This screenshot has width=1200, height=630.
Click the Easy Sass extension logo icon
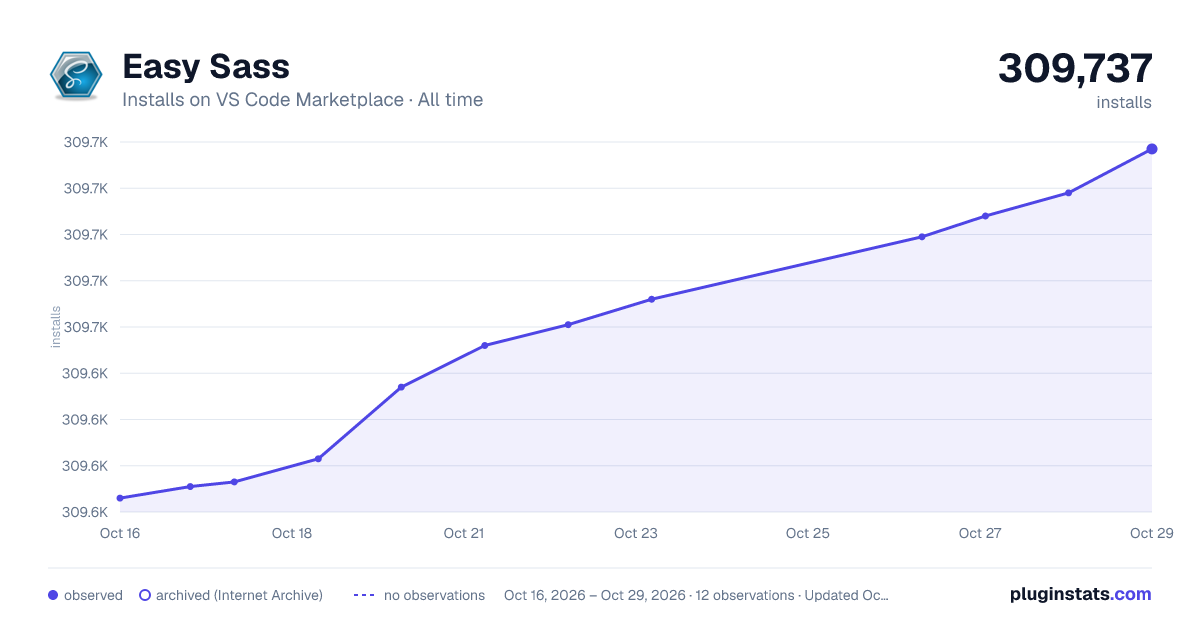tap(77, 75)
